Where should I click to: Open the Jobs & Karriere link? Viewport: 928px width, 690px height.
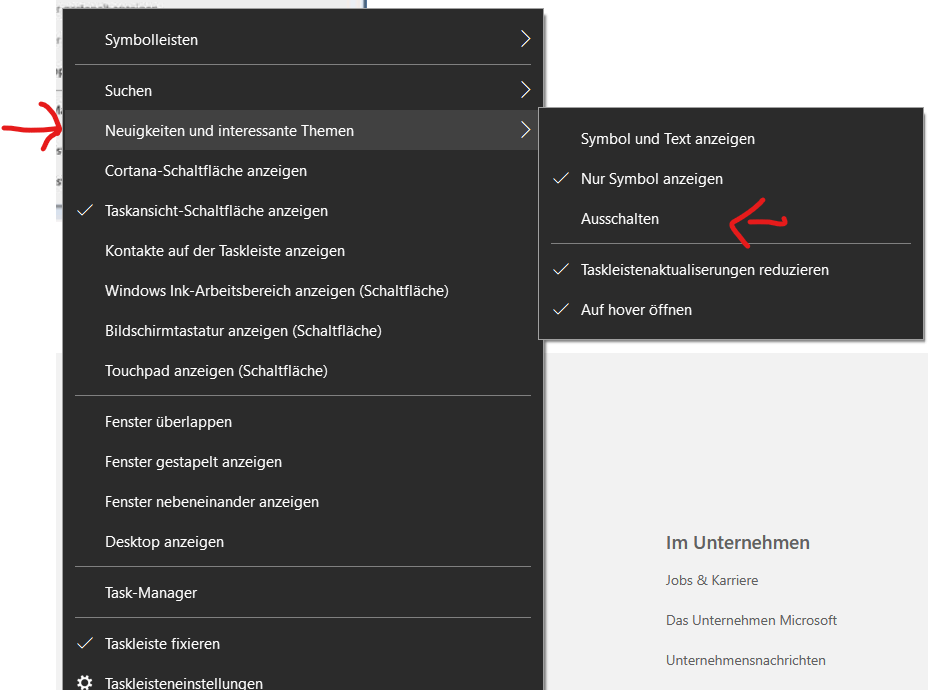(711, 580)
